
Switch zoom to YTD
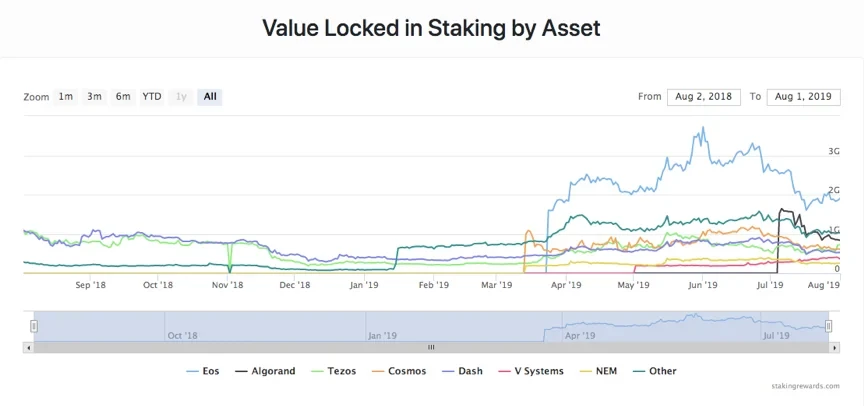click(x=152, y=97)
